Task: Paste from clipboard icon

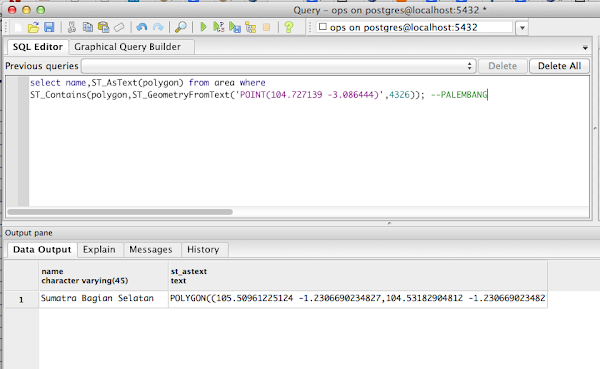Action: (103, 27)
